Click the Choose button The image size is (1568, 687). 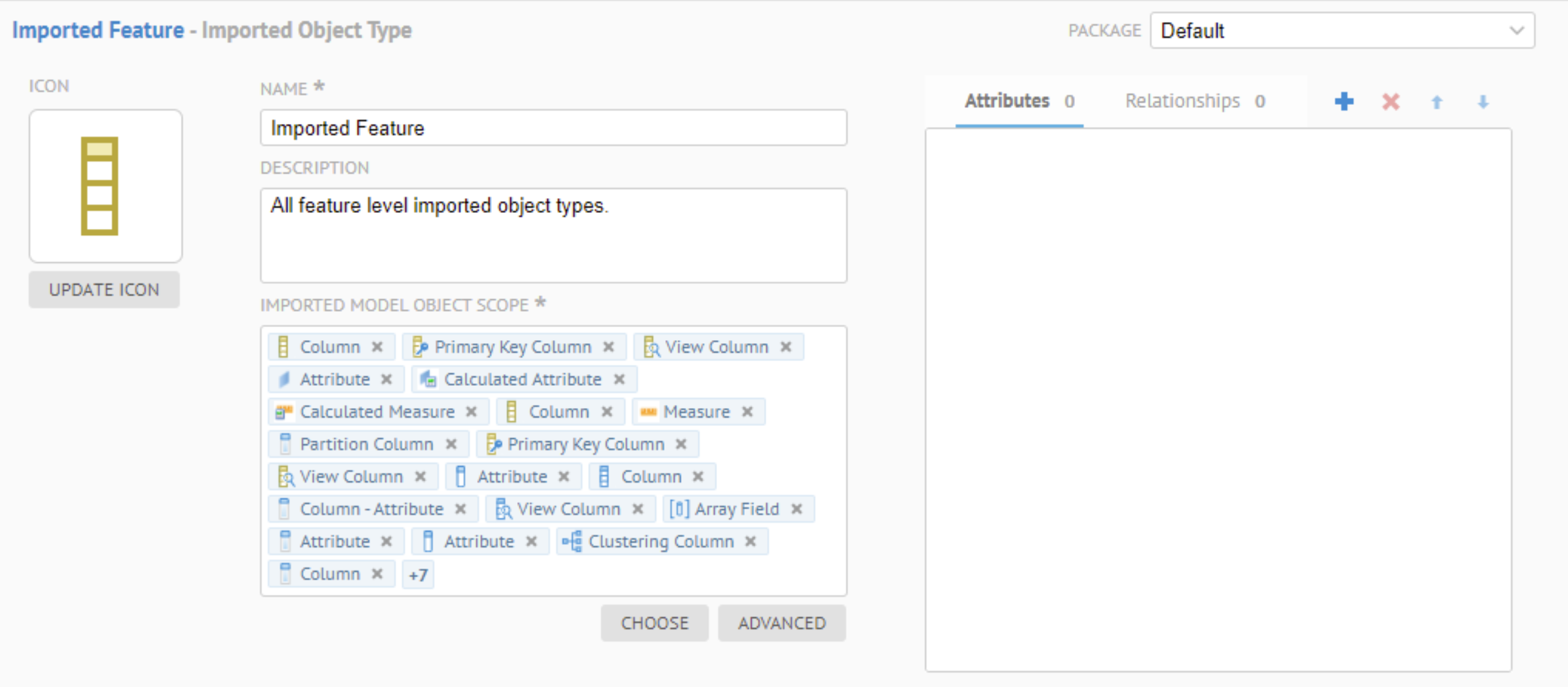[654, 623]
